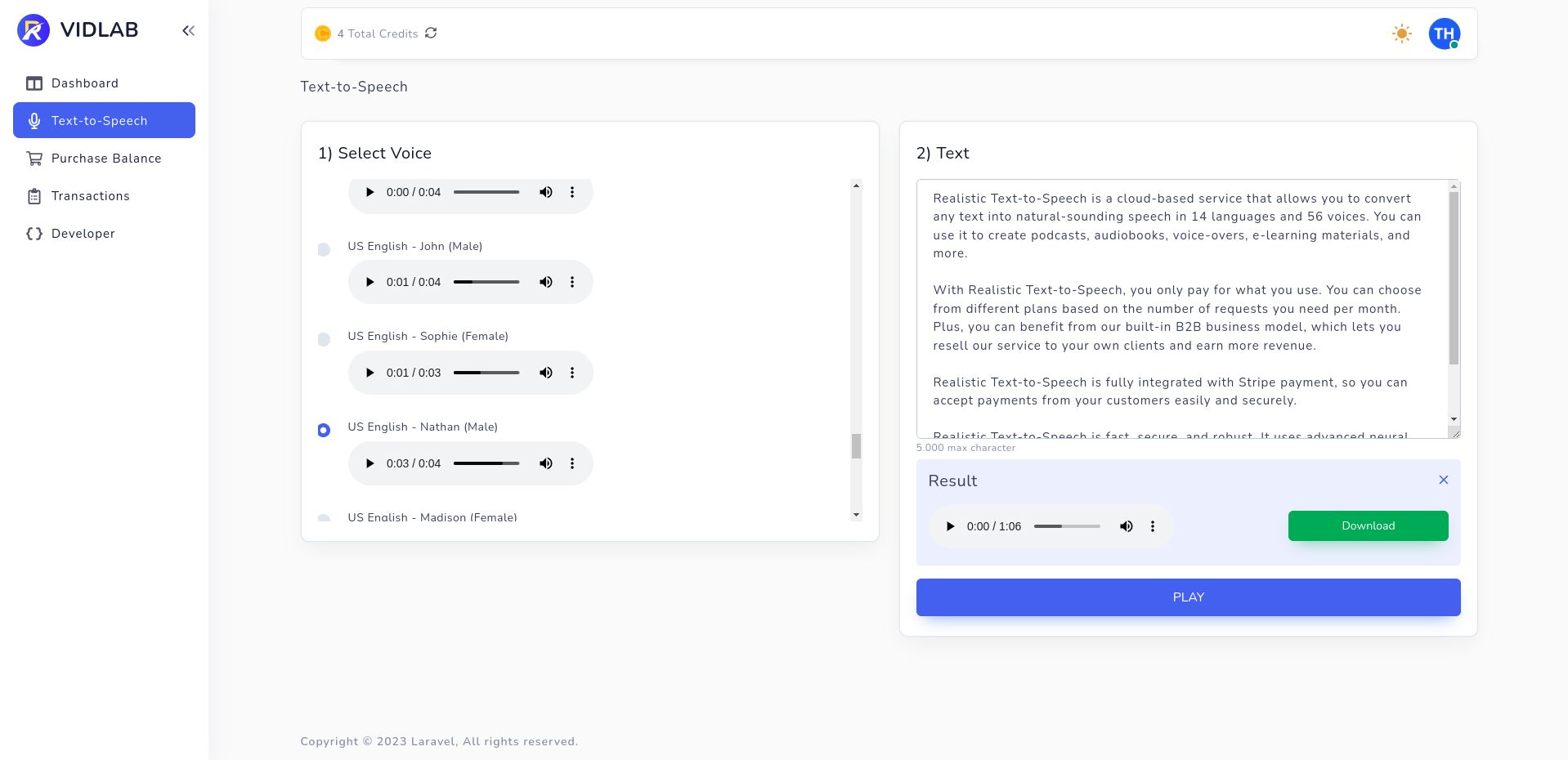Select the US English - John (Male) voice
Screen dimensions: 1568x760
click(x=324, y=249)
